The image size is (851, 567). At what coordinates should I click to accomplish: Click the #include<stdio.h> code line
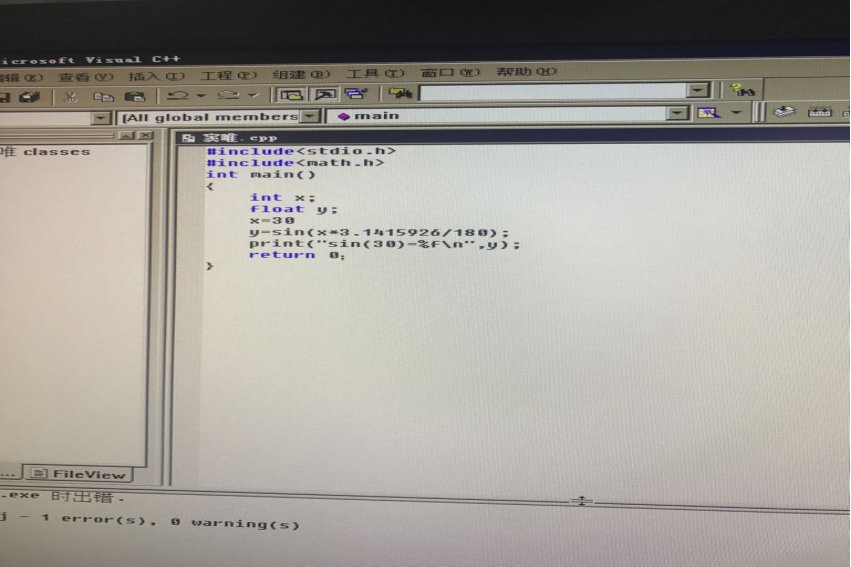point(301,151)
